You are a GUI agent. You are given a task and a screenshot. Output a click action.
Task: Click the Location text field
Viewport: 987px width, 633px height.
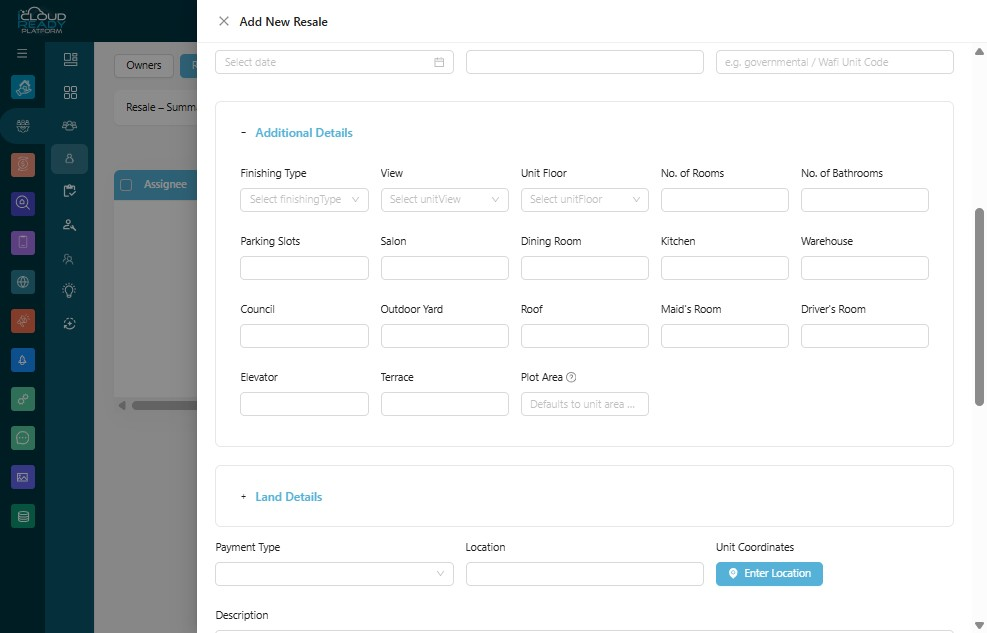pyautogui.click(x=585, y=574)
